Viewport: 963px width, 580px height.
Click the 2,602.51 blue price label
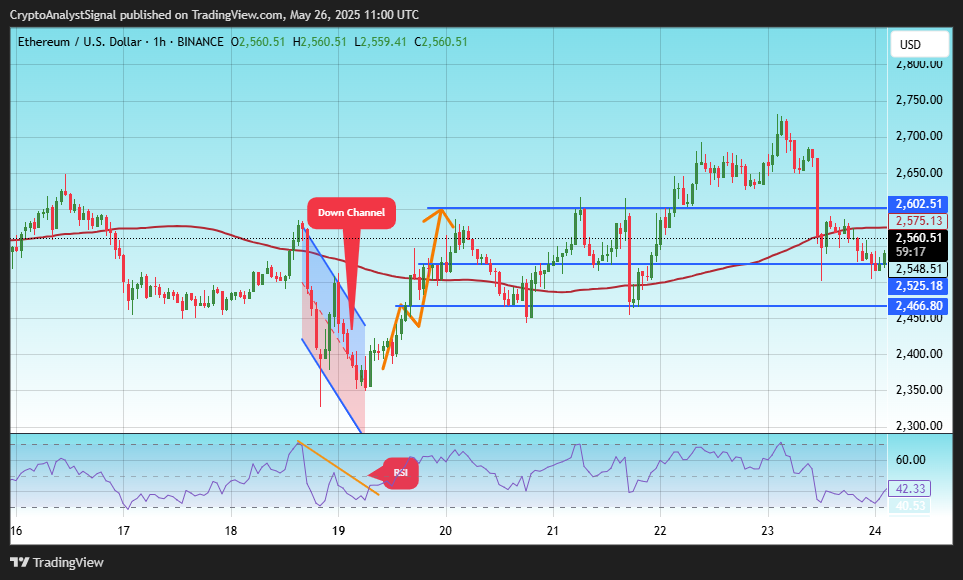pos(918,204)
